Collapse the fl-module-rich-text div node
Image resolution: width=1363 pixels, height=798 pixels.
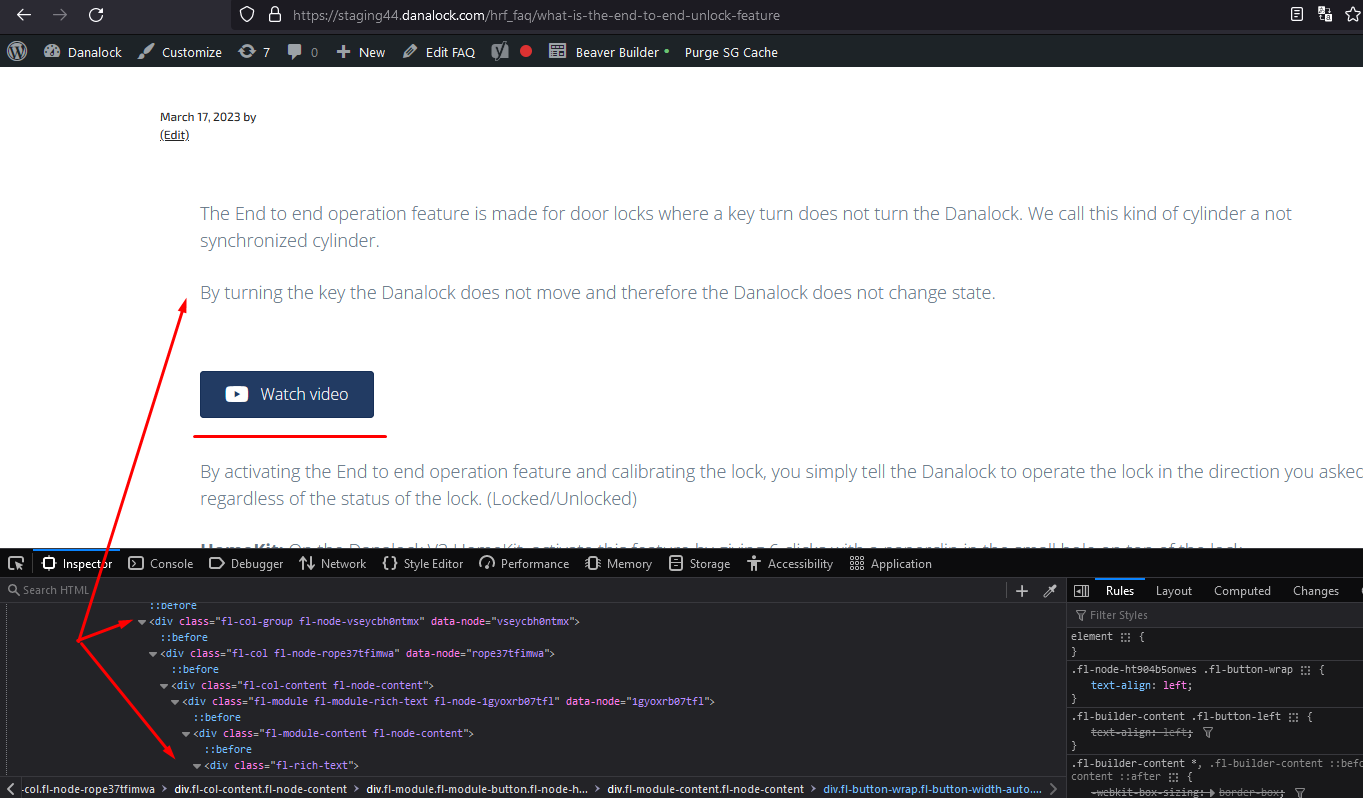[175, 702]
